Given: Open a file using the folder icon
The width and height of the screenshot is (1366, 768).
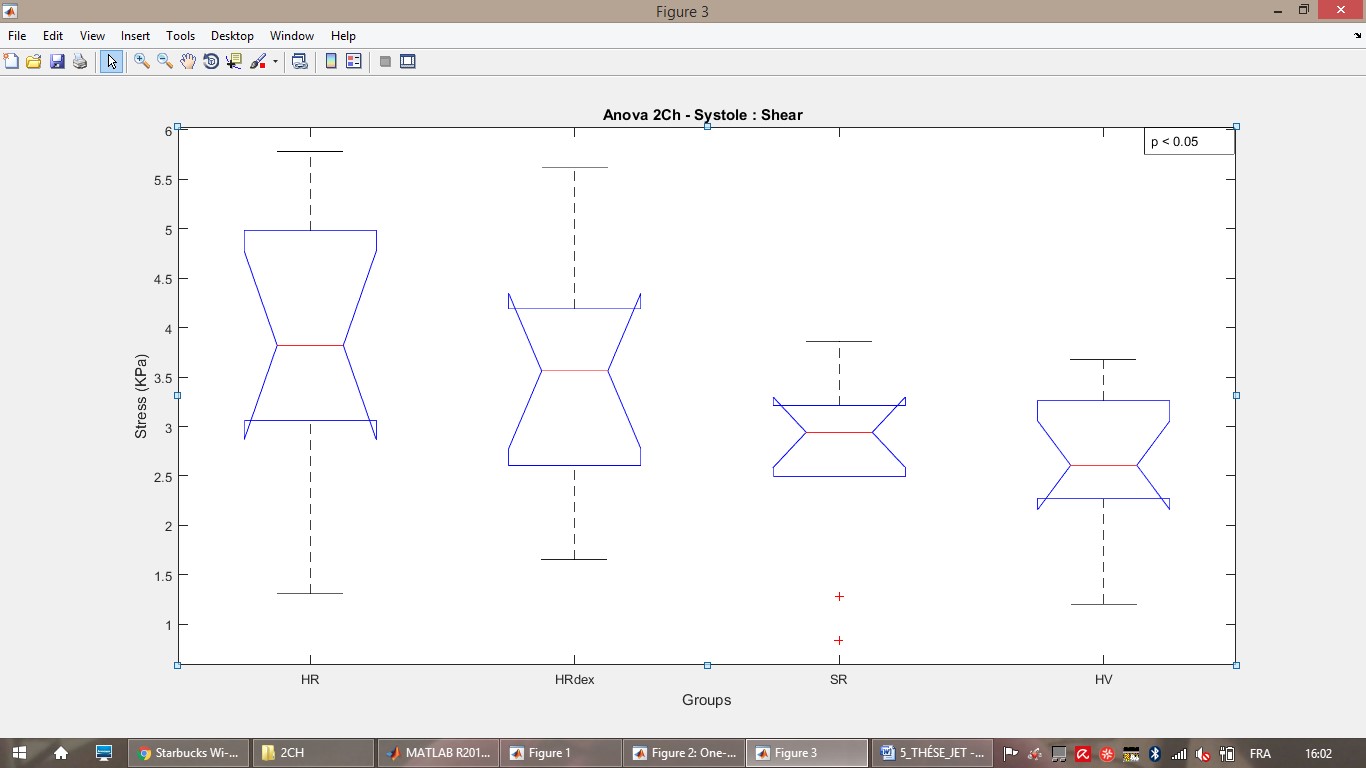Looking at the screenshot, I should 34,62.
